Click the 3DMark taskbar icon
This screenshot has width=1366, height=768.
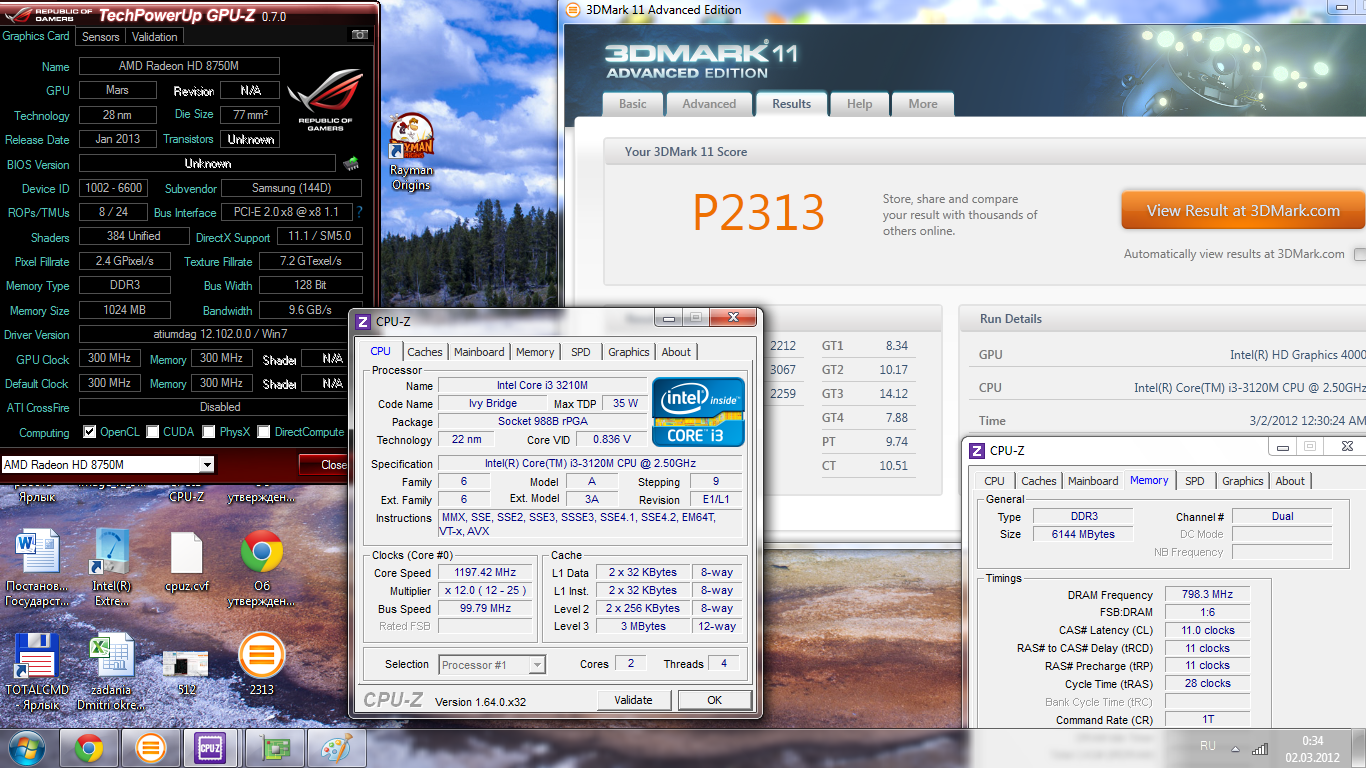click(151, 748)
